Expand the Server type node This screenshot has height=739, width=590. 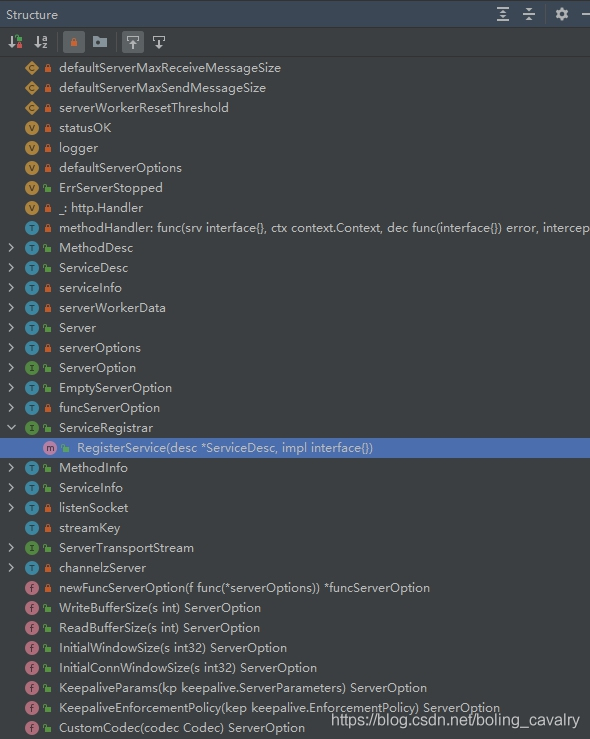[x=11, y=328]
